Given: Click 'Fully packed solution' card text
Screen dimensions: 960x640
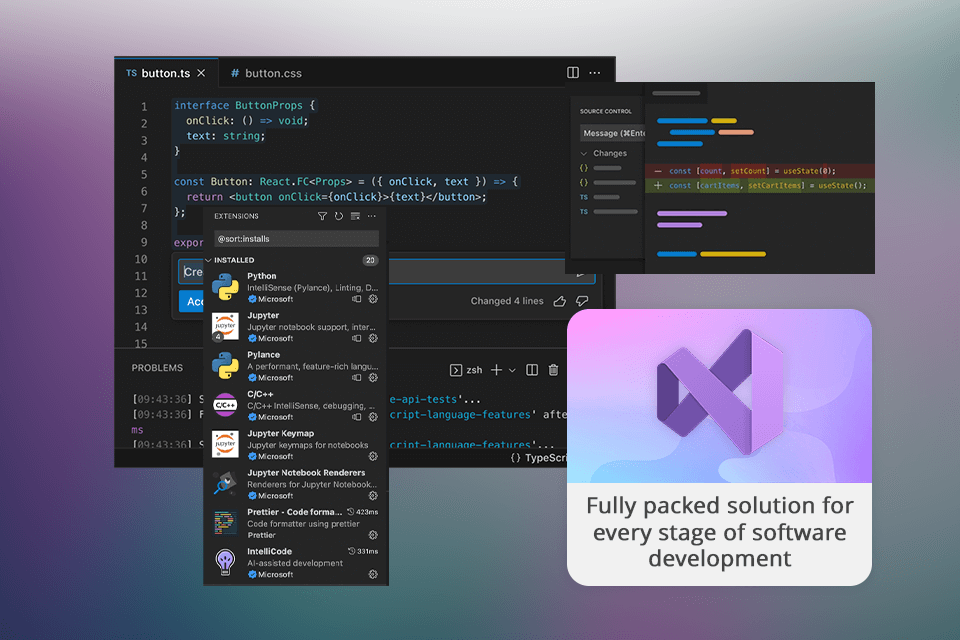Looking at the screenshot, I should [719, 532].
